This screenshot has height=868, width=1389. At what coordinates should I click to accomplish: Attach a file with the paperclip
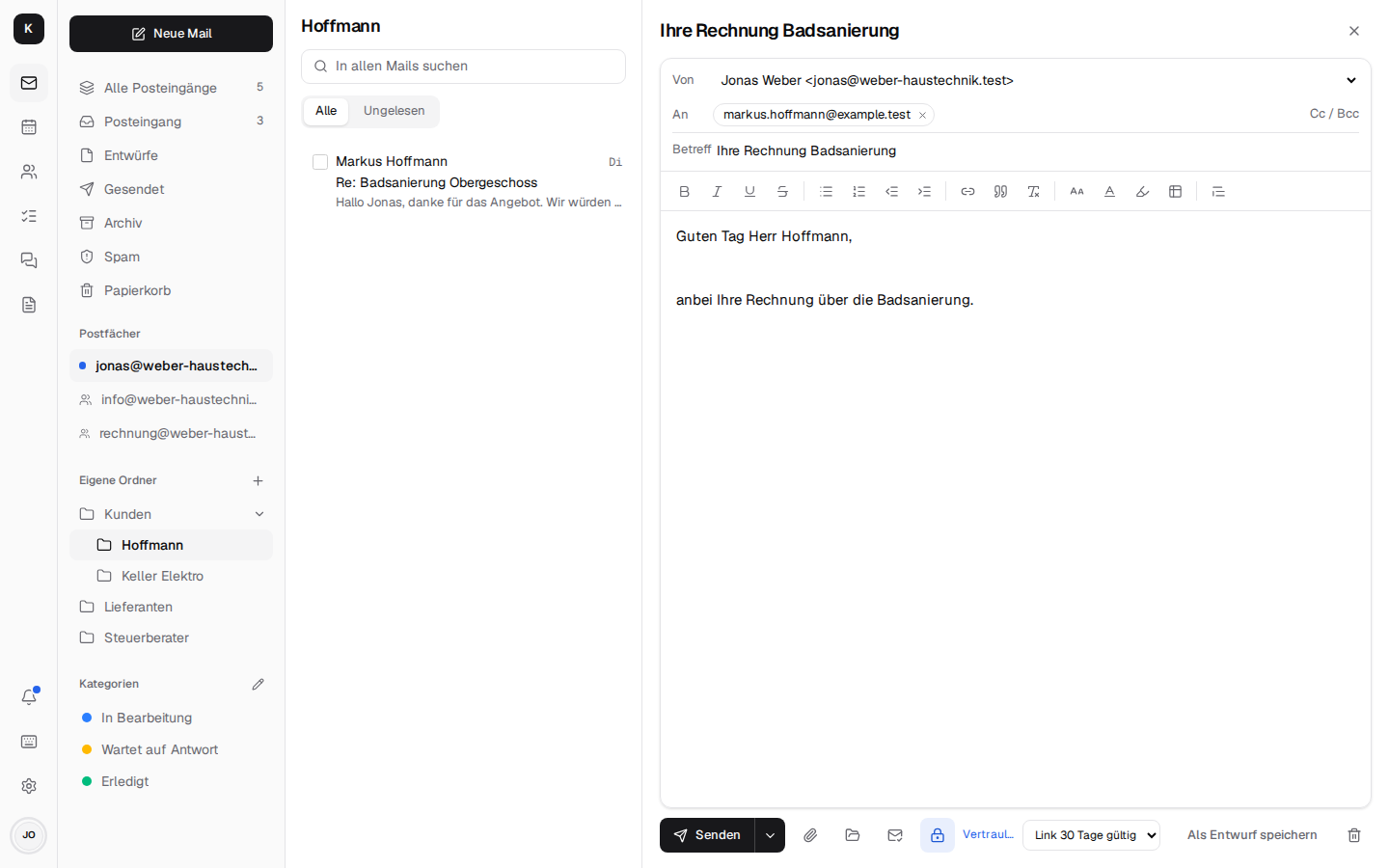coord(810,835)
